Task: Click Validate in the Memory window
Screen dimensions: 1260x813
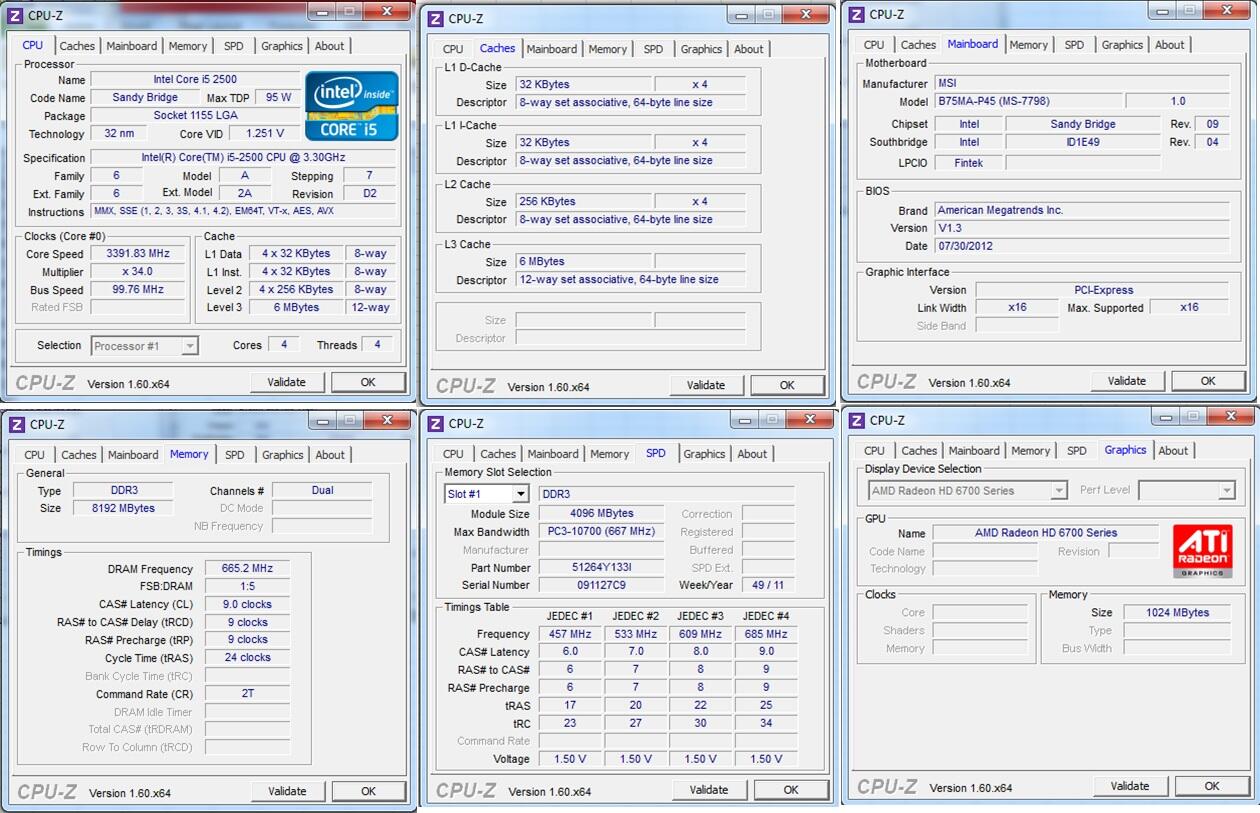Action: [x=287, y=791]
